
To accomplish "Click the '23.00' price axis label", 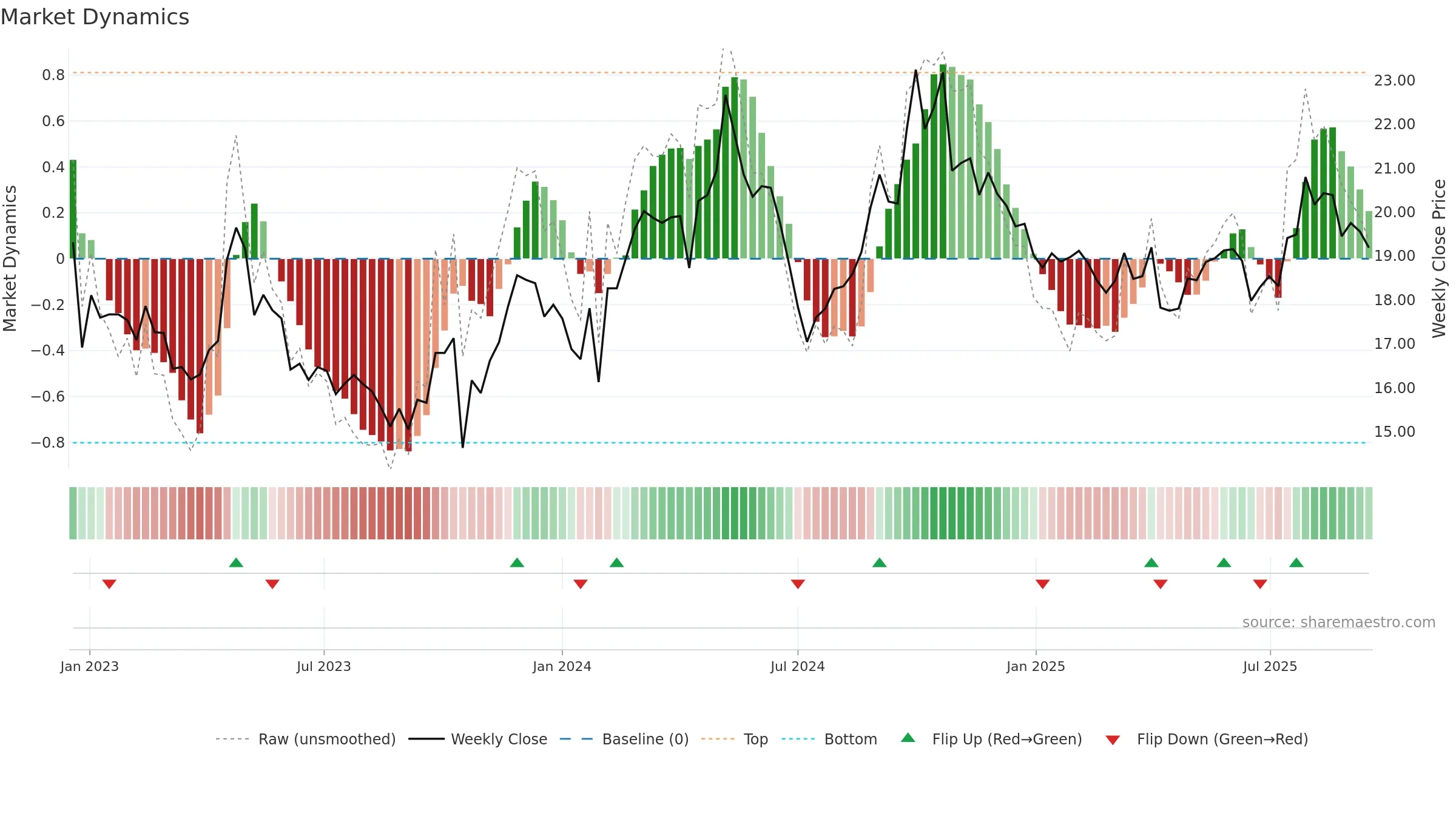I will (1395, 80).
